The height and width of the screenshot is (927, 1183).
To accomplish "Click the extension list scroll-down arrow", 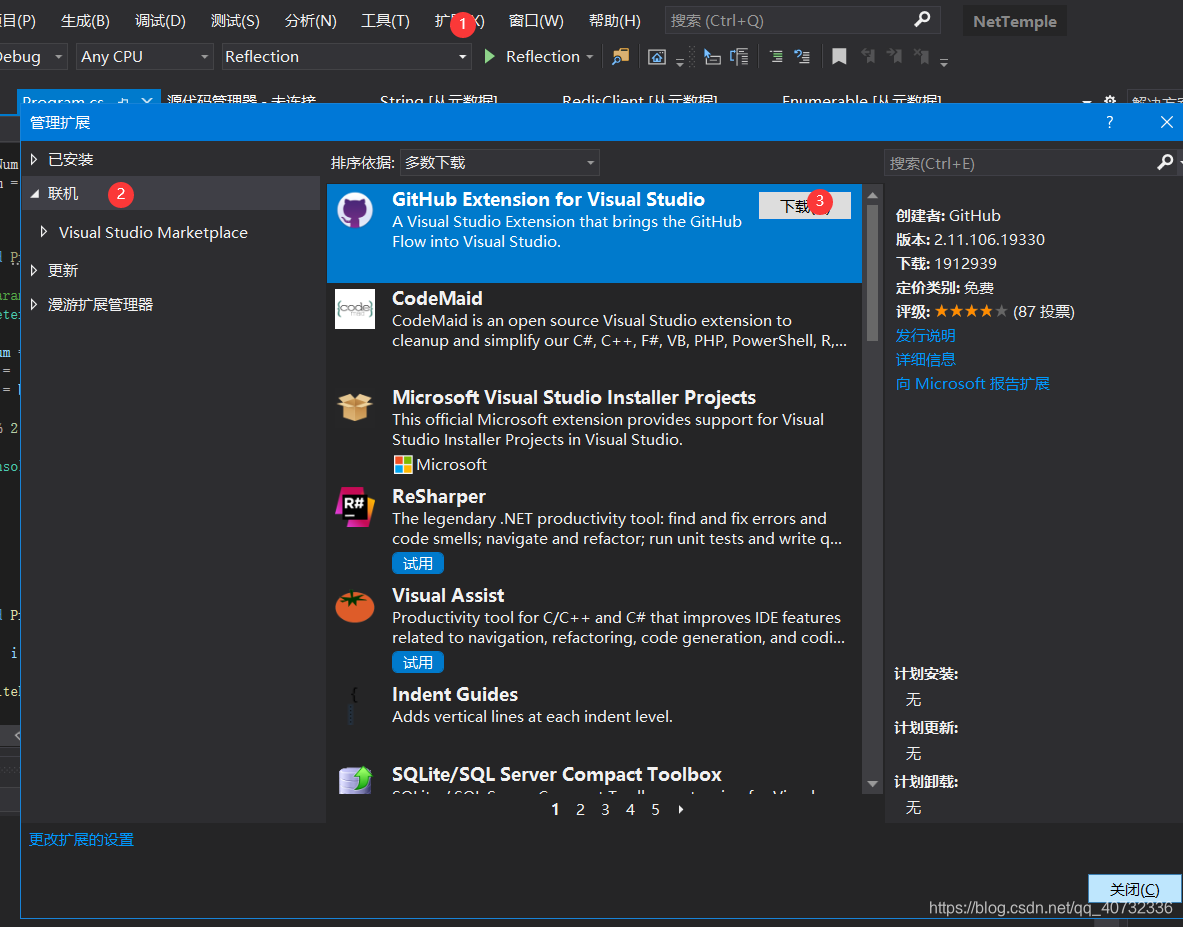I will [x=872, y=784].
